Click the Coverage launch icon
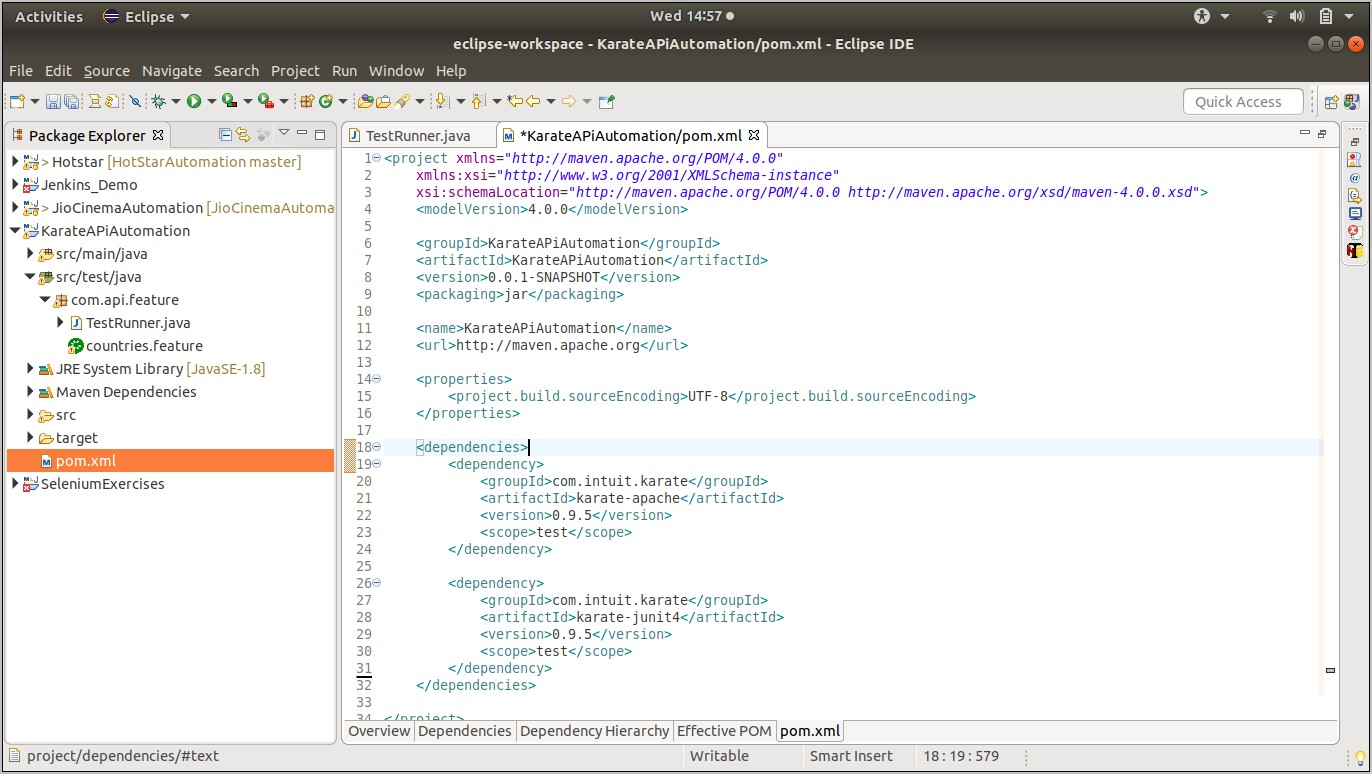 tap(229, 101)
